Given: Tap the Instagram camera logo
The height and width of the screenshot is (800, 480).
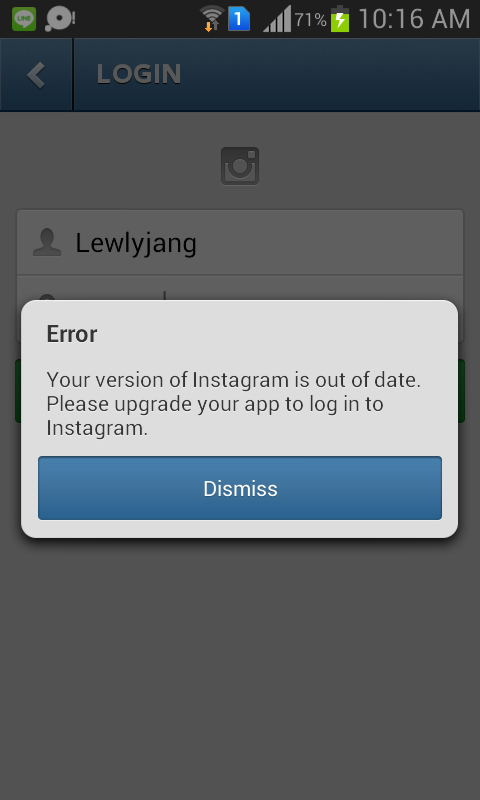Looking at the screenshot, I should (240, 166).
